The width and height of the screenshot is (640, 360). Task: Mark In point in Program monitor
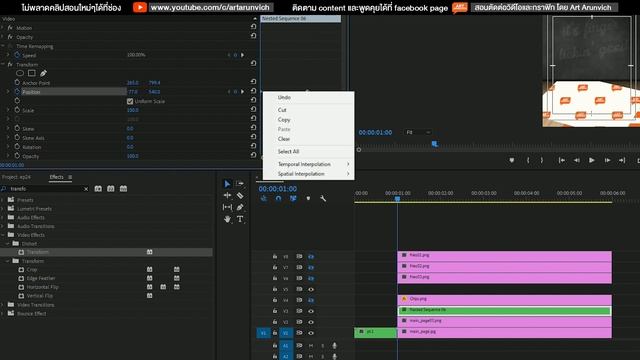pyautogui.click(x=528, y=160)
